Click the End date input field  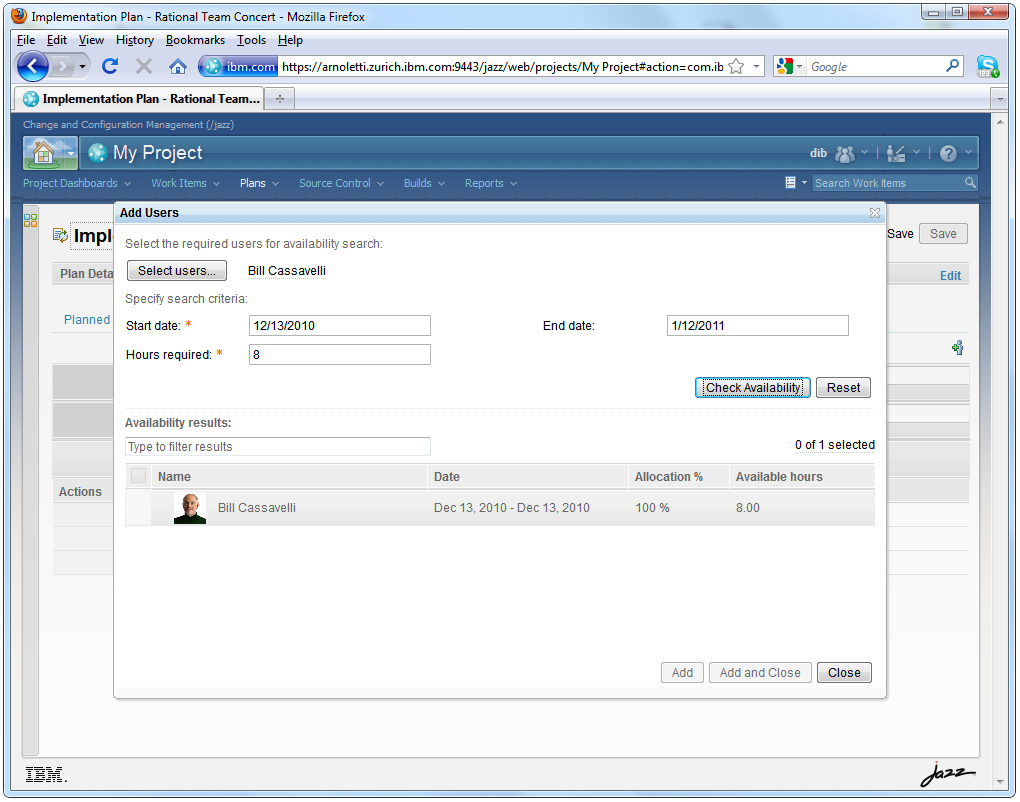[x=757, y=325]
